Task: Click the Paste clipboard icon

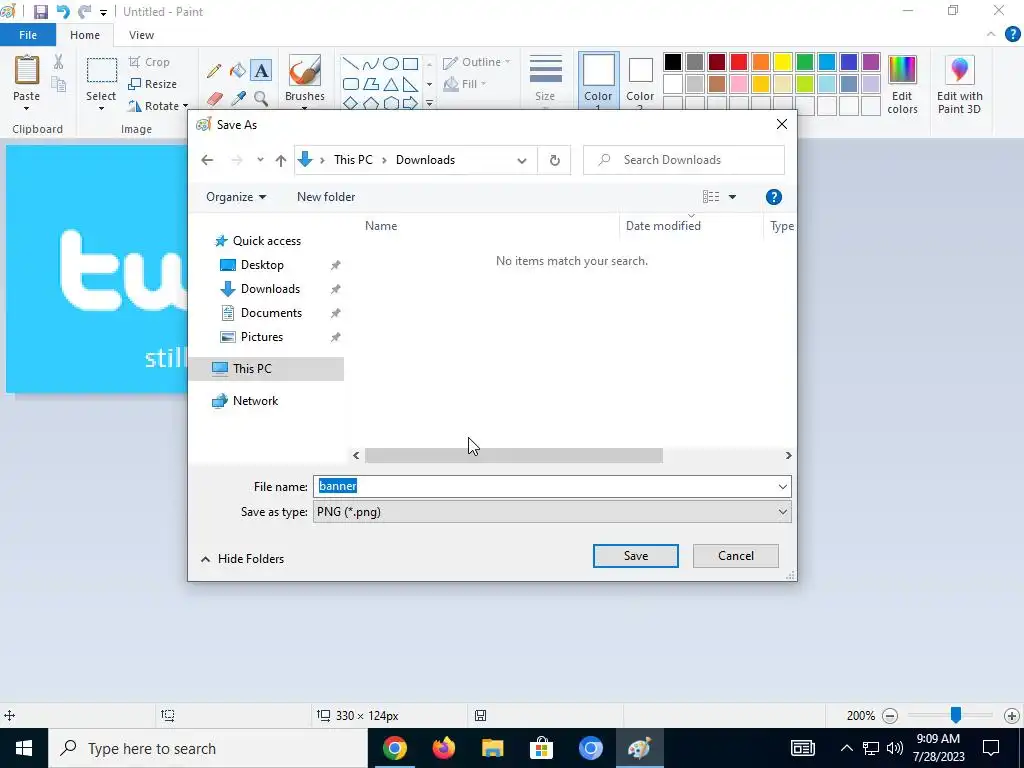Action: pyautogui.click(x=27, y=71)
